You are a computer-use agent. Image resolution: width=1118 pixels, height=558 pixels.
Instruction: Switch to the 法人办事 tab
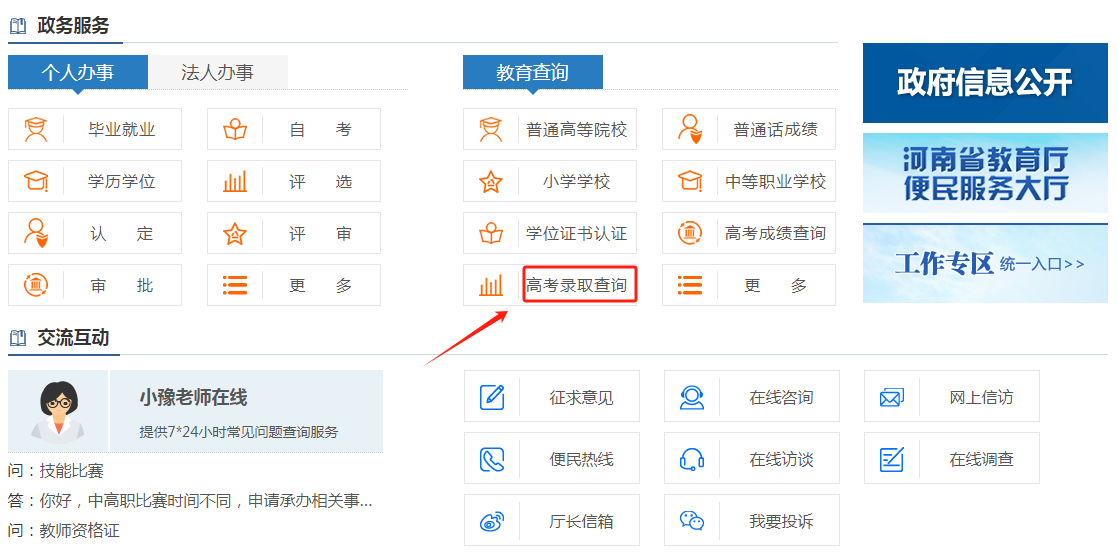point(217,72)
